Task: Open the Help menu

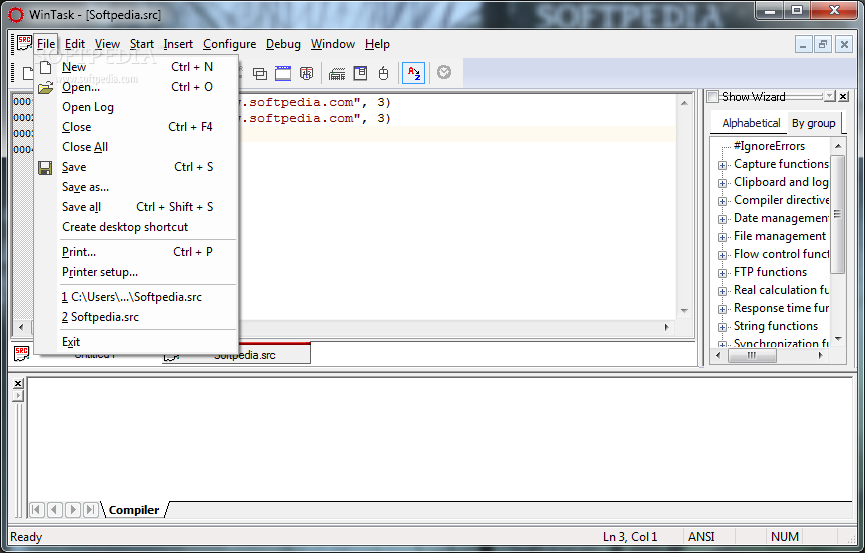Action: [x=377, y=44]
